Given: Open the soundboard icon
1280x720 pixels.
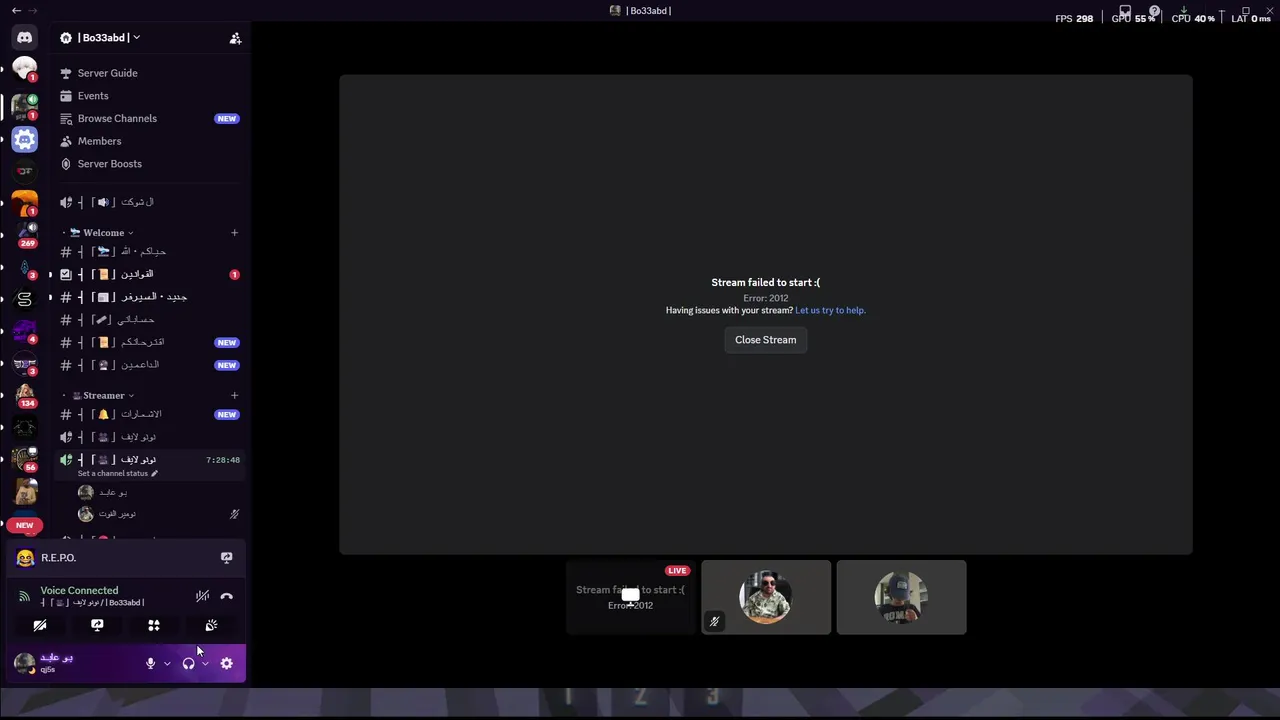Looking at the screenshot, I should coord(211,625).
